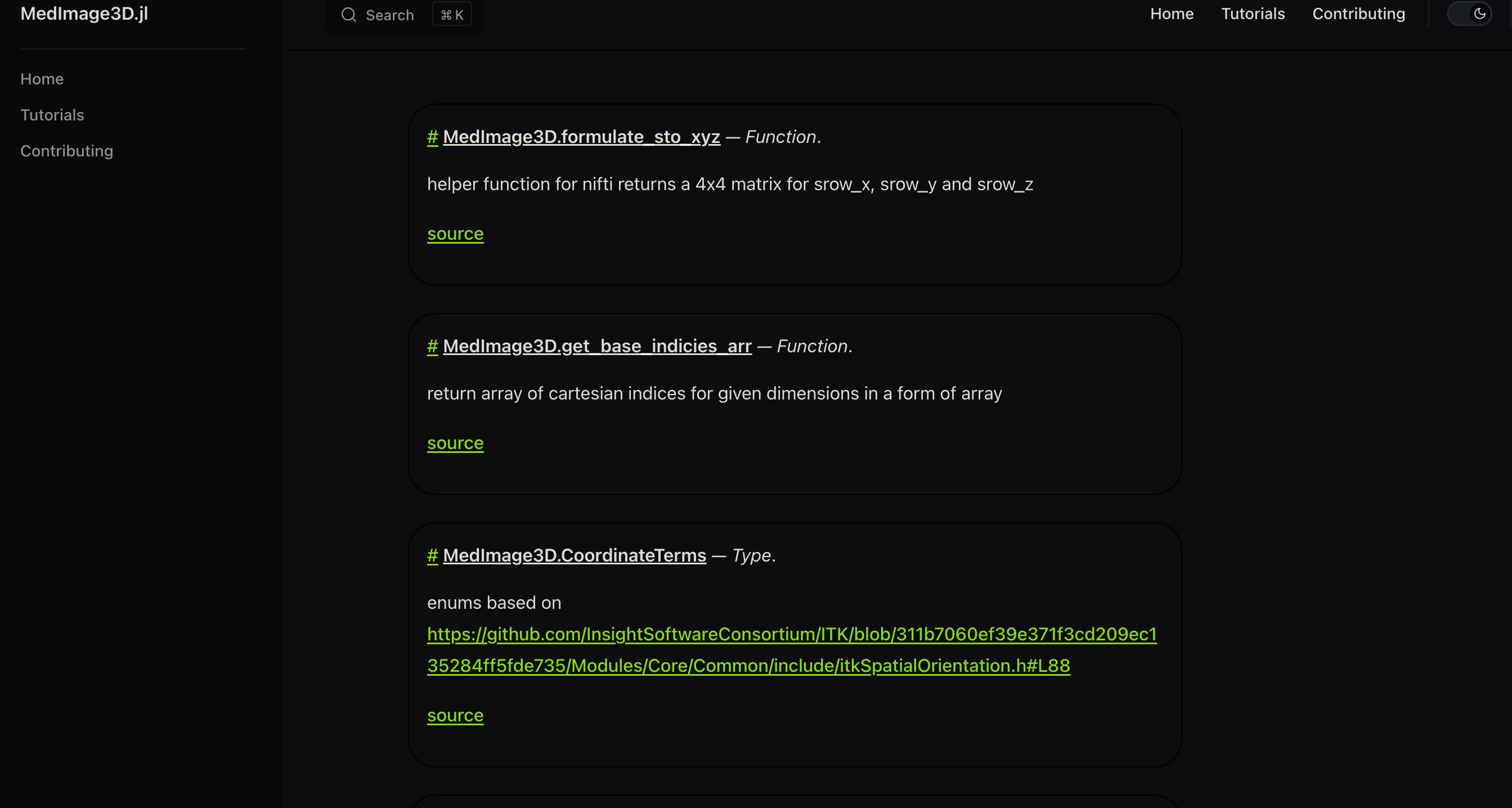Open the source link under CoordinateTerms

(455, 715)
